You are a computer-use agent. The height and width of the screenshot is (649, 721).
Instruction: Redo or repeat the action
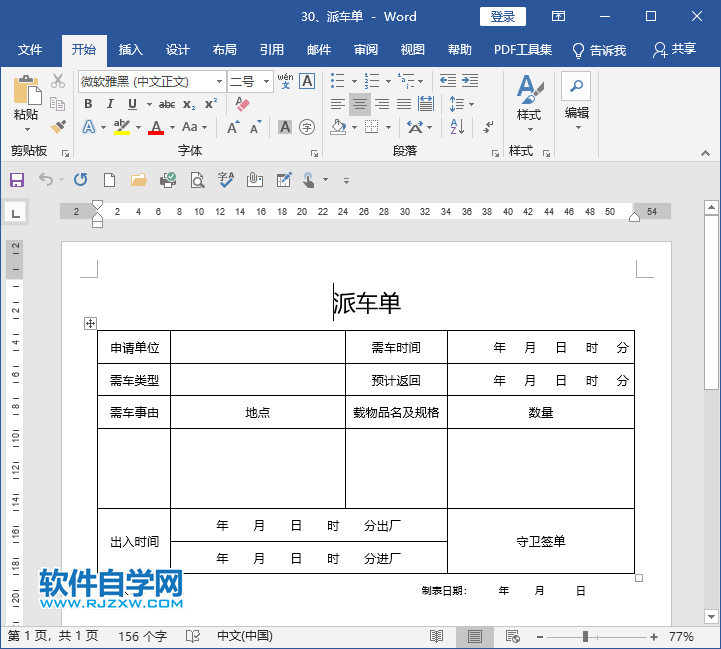pos(80,179)
